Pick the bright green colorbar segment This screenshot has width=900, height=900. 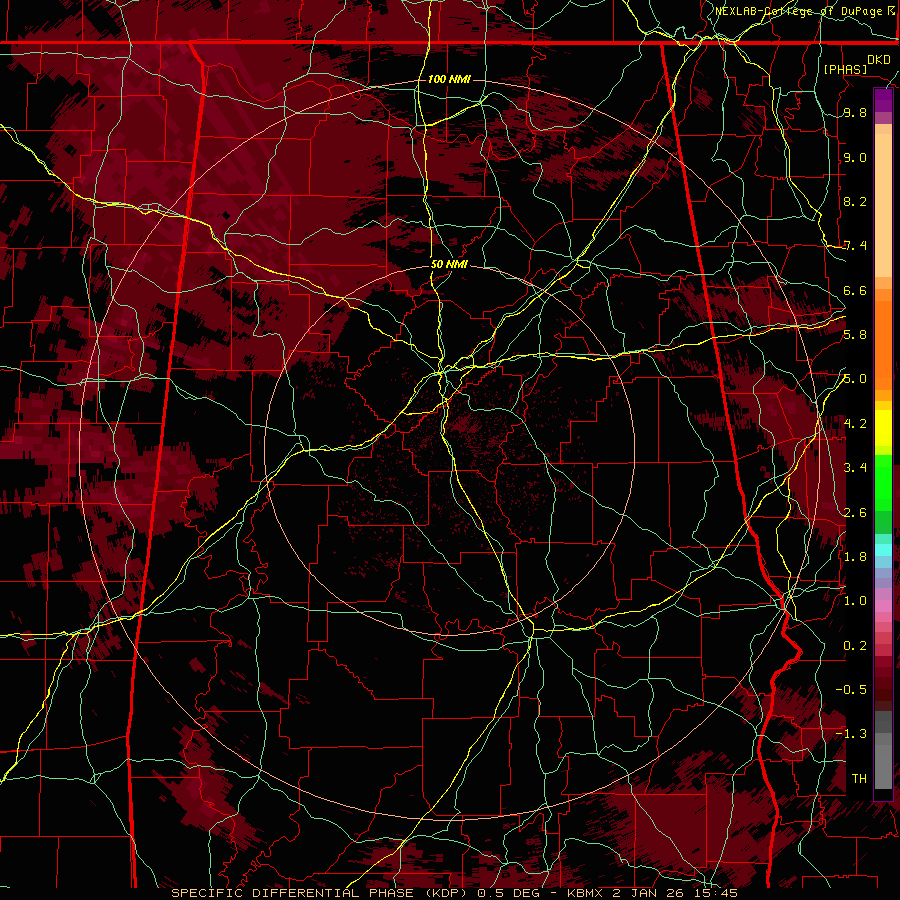883,482
